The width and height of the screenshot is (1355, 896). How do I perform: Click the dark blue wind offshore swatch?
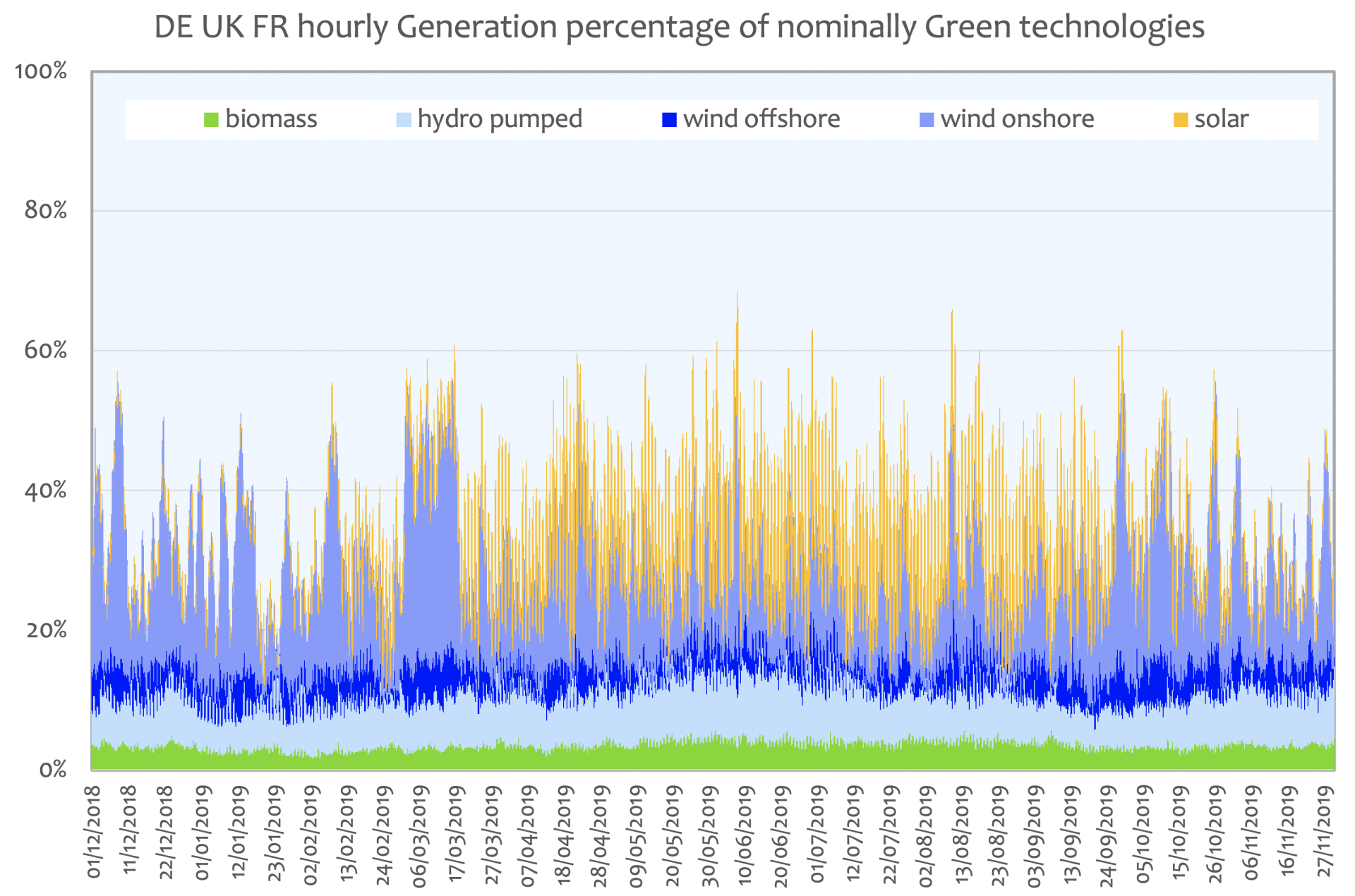click(669, 120)
